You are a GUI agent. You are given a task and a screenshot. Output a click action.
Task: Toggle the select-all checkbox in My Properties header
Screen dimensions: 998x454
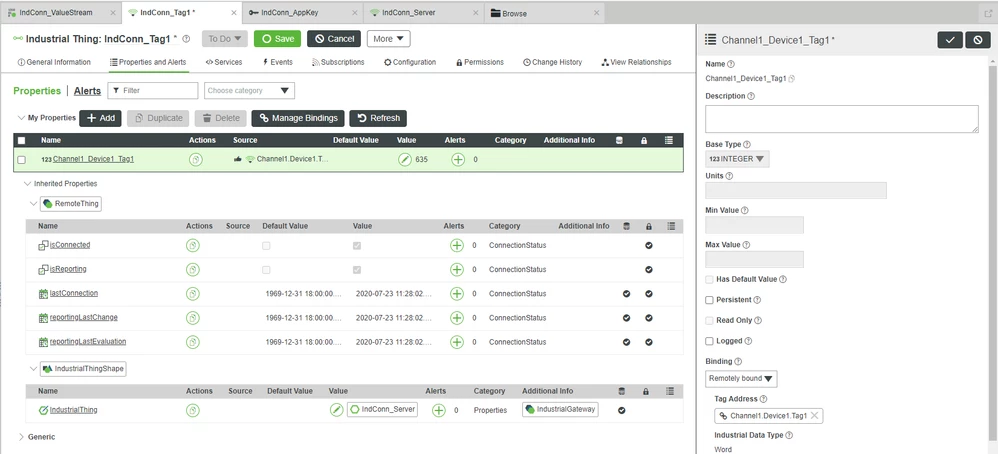[22, 141]
